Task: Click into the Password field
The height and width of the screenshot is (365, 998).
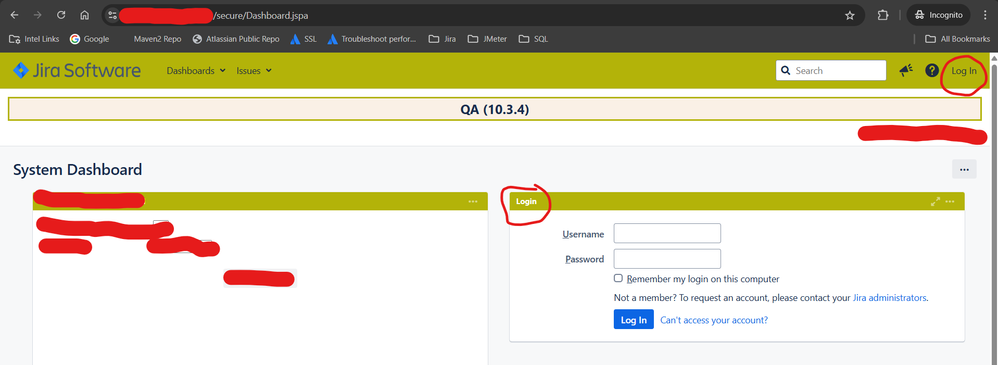Action: (667, 259)
